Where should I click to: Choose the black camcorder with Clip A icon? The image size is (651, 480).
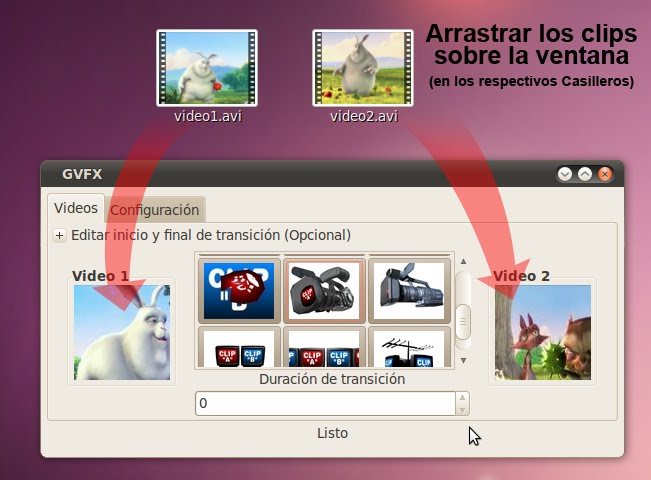click(323, 287)
